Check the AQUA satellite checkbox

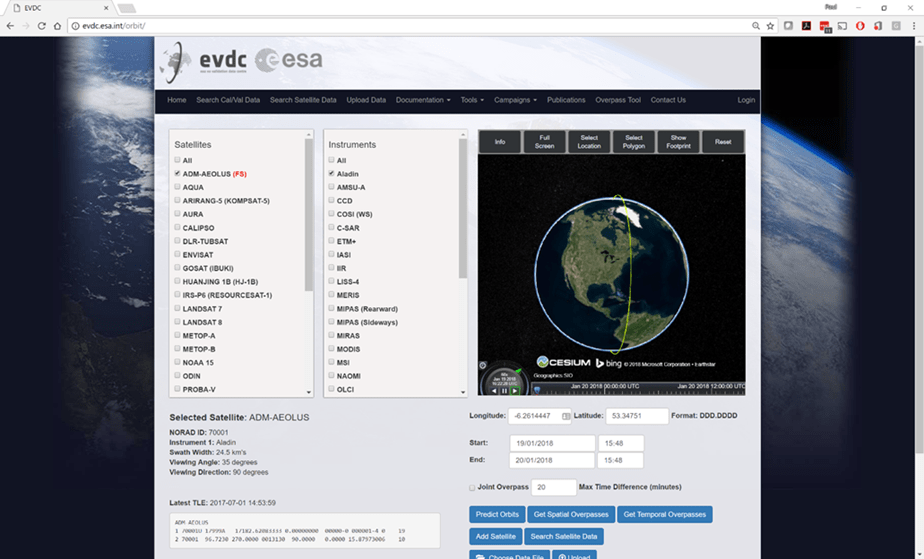[177, 187]
